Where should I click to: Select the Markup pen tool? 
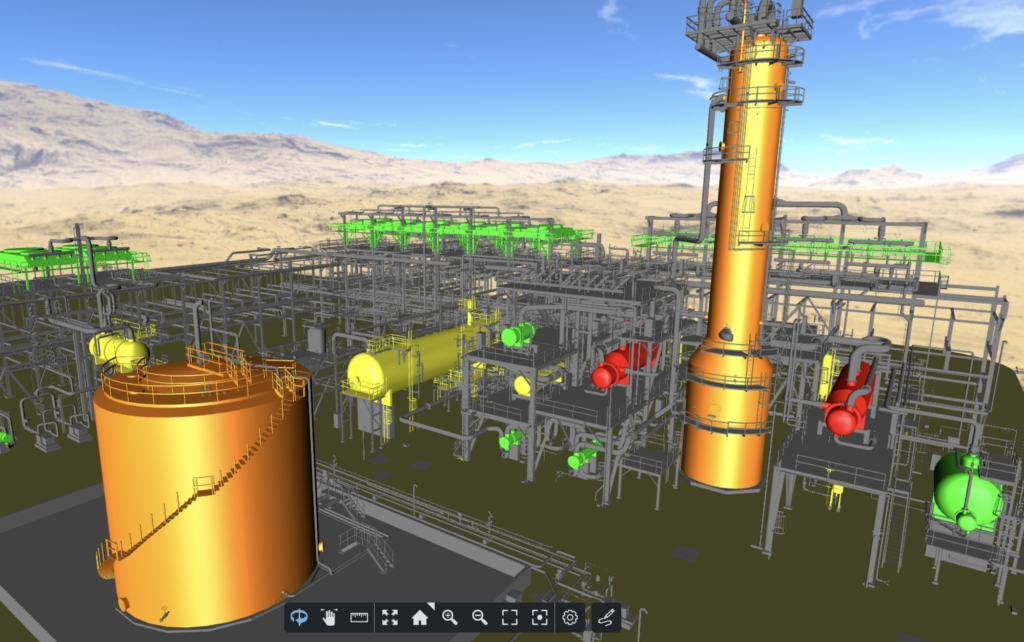(607, 617)
